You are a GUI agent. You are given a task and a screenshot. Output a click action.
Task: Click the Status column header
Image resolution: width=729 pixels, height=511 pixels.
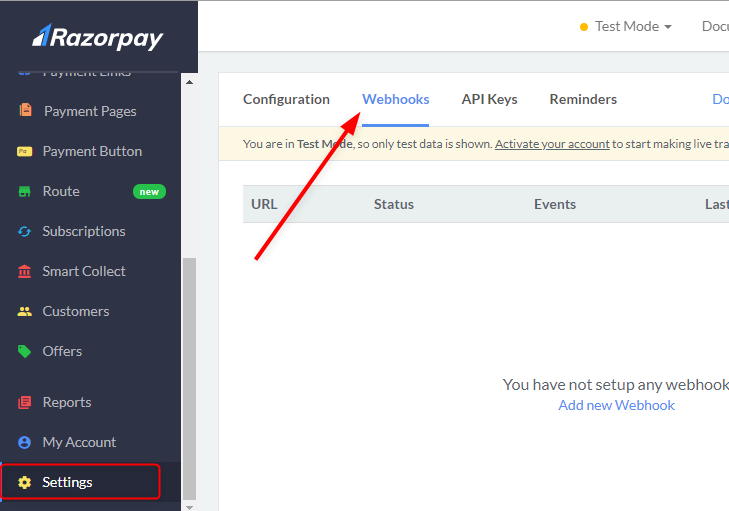(x=394, y=204)
